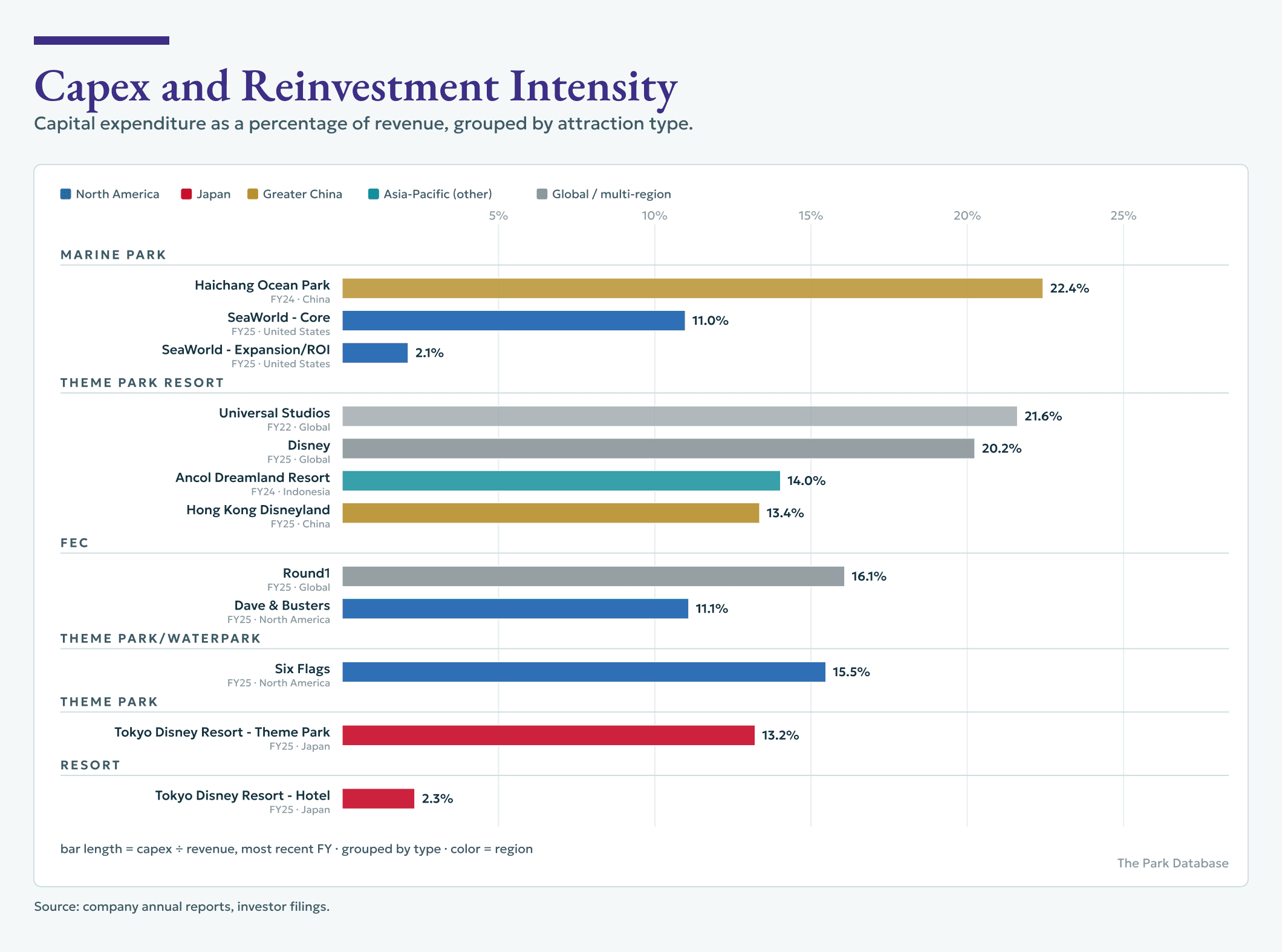
Task: Click the Dave & Busters bar
Action: point(515,608)
